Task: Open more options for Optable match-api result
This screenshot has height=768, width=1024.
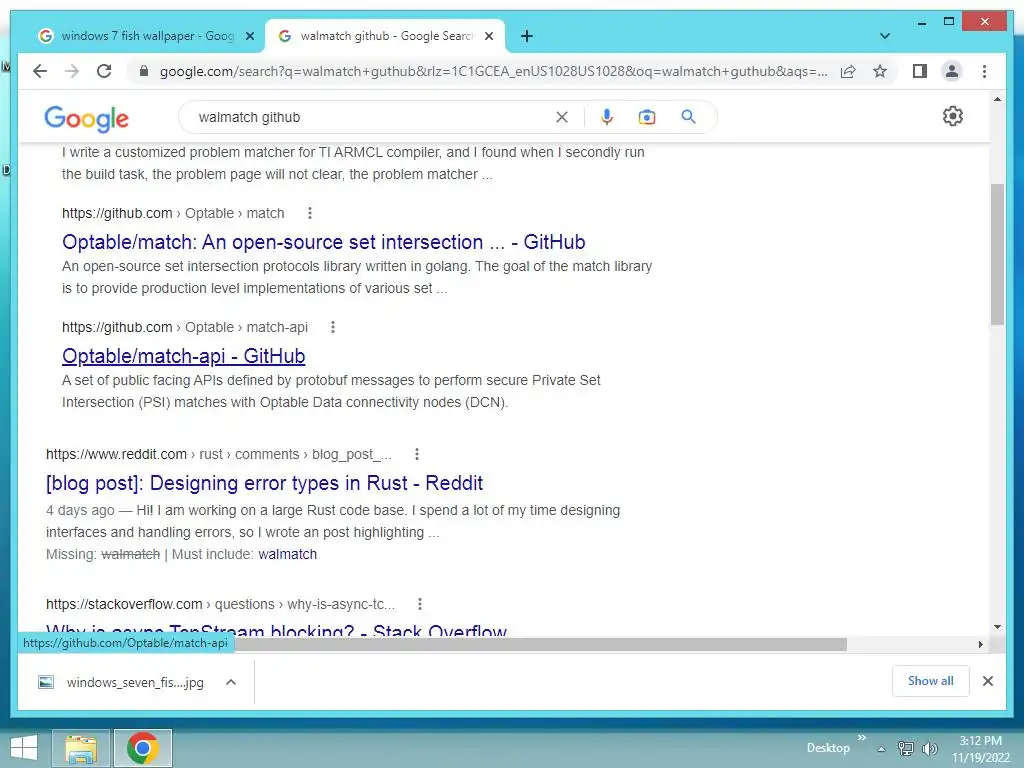Action: click(332, 327)
